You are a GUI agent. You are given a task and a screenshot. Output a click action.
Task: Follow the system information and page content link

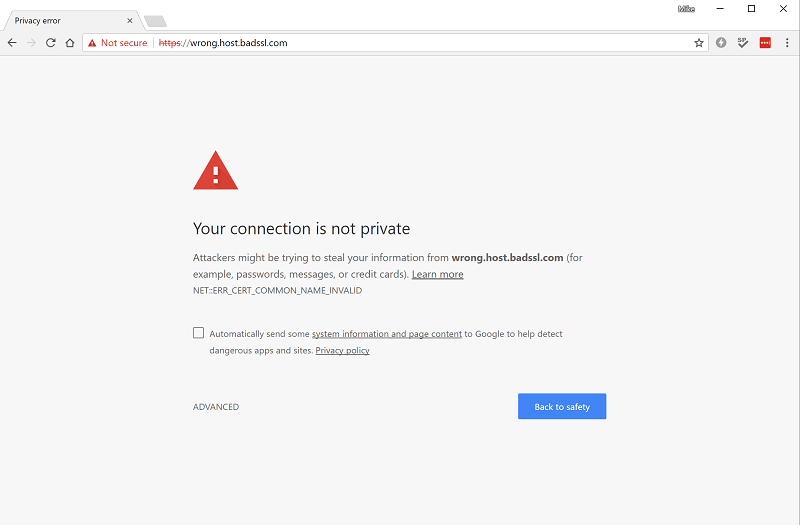tap(387, 334)
